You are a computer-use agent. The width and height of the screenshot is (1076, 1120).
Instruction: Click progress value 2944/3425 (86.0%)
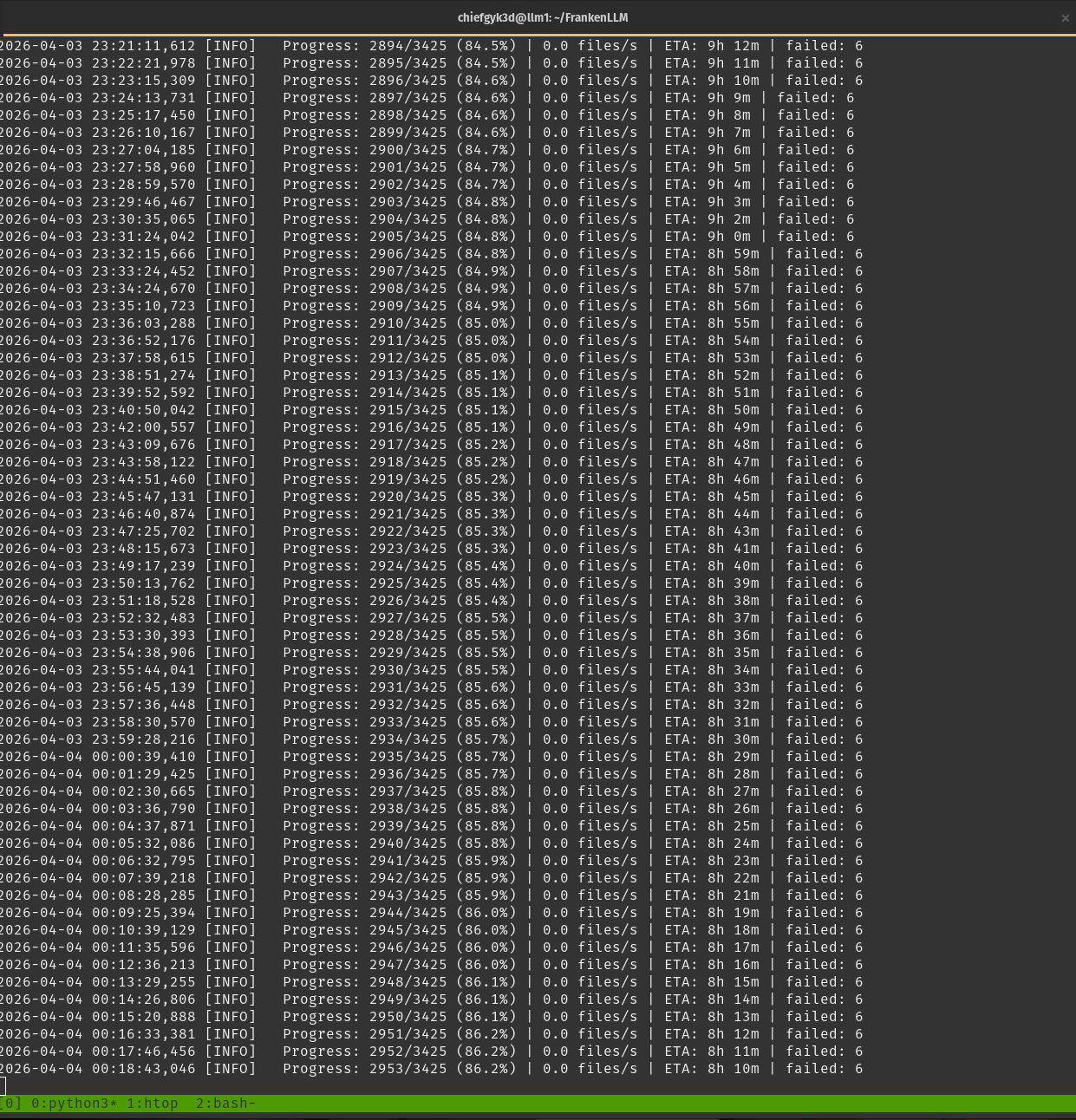point(443,913)
